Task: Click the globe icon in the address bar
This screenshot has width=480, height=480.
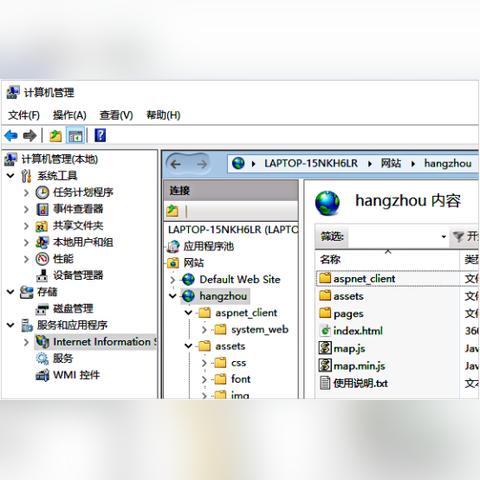Action: 238,163
